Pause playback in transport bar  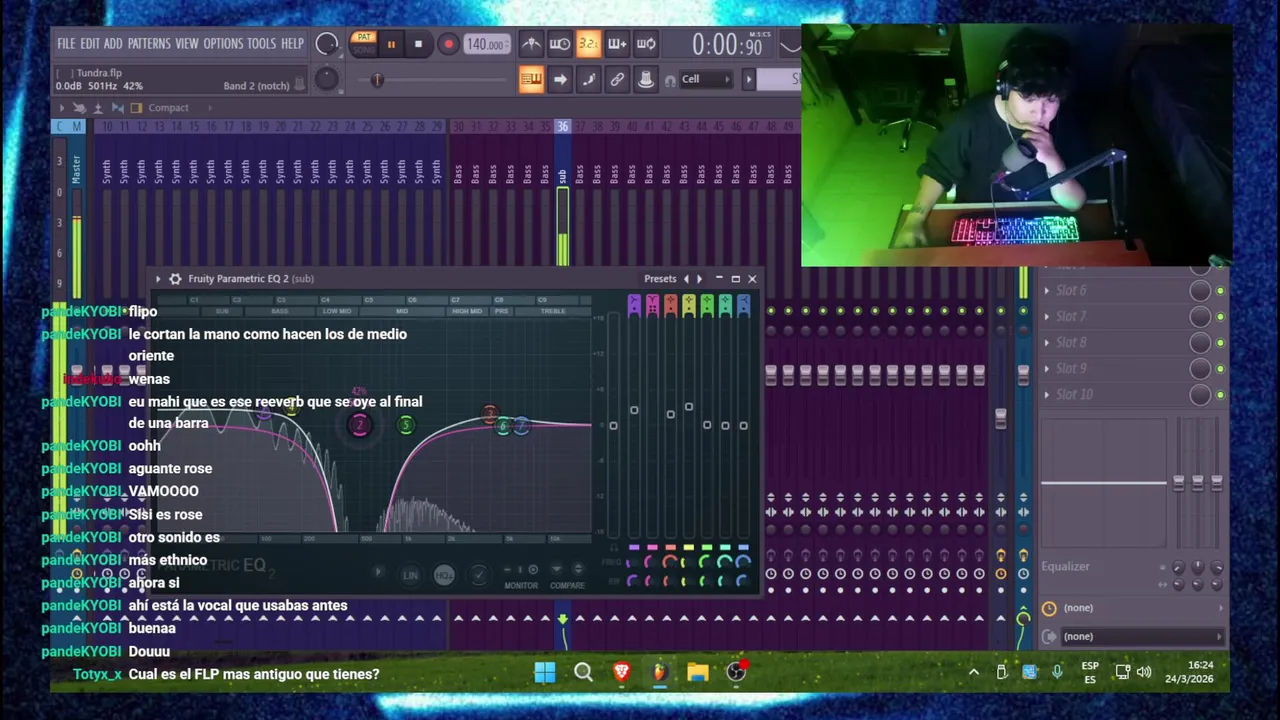(391, 44)
